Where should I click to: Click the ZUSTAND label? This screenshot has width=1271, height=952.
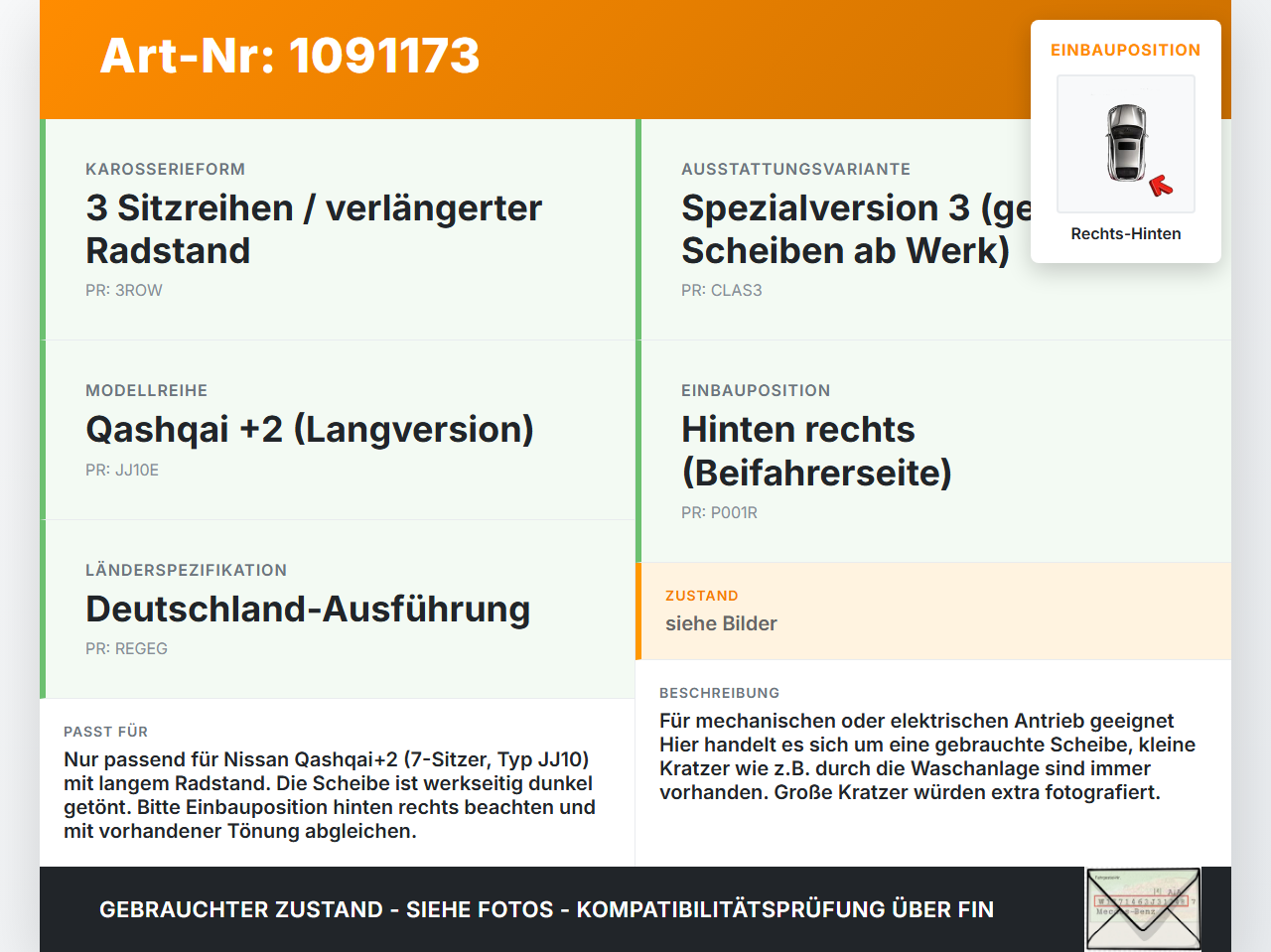tap(702, 596)
